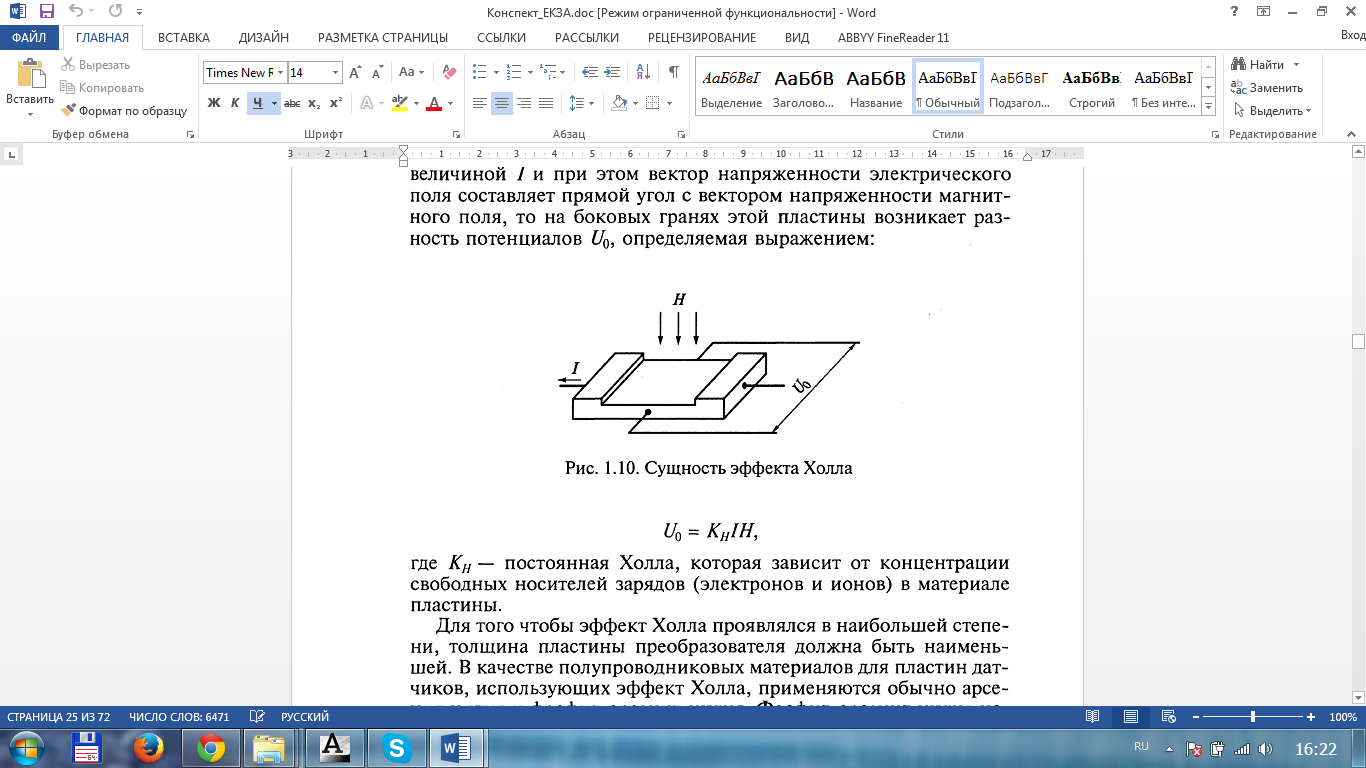Screen dimensions: 1366x768
Task: Apply the Заголовок heading style
Action: pos(803,87)
